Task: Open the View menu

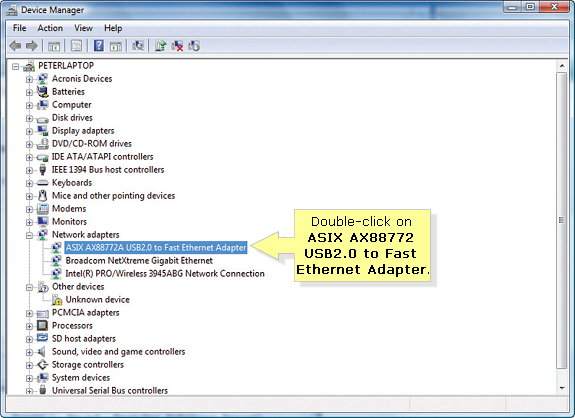Action: tap(83, 28)
